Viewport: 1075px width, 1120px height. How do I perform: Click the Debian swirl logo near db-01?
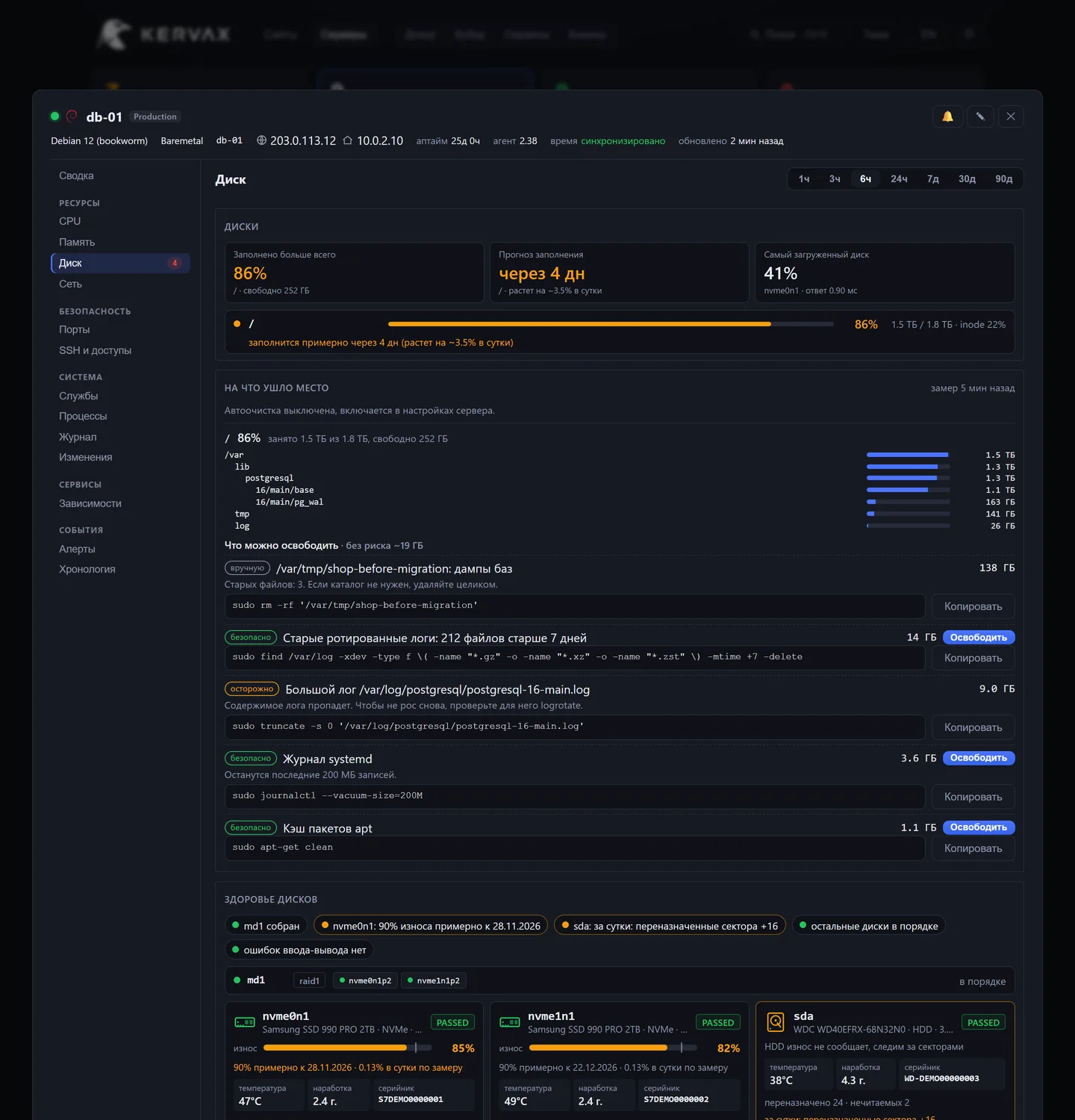(72, 116)
